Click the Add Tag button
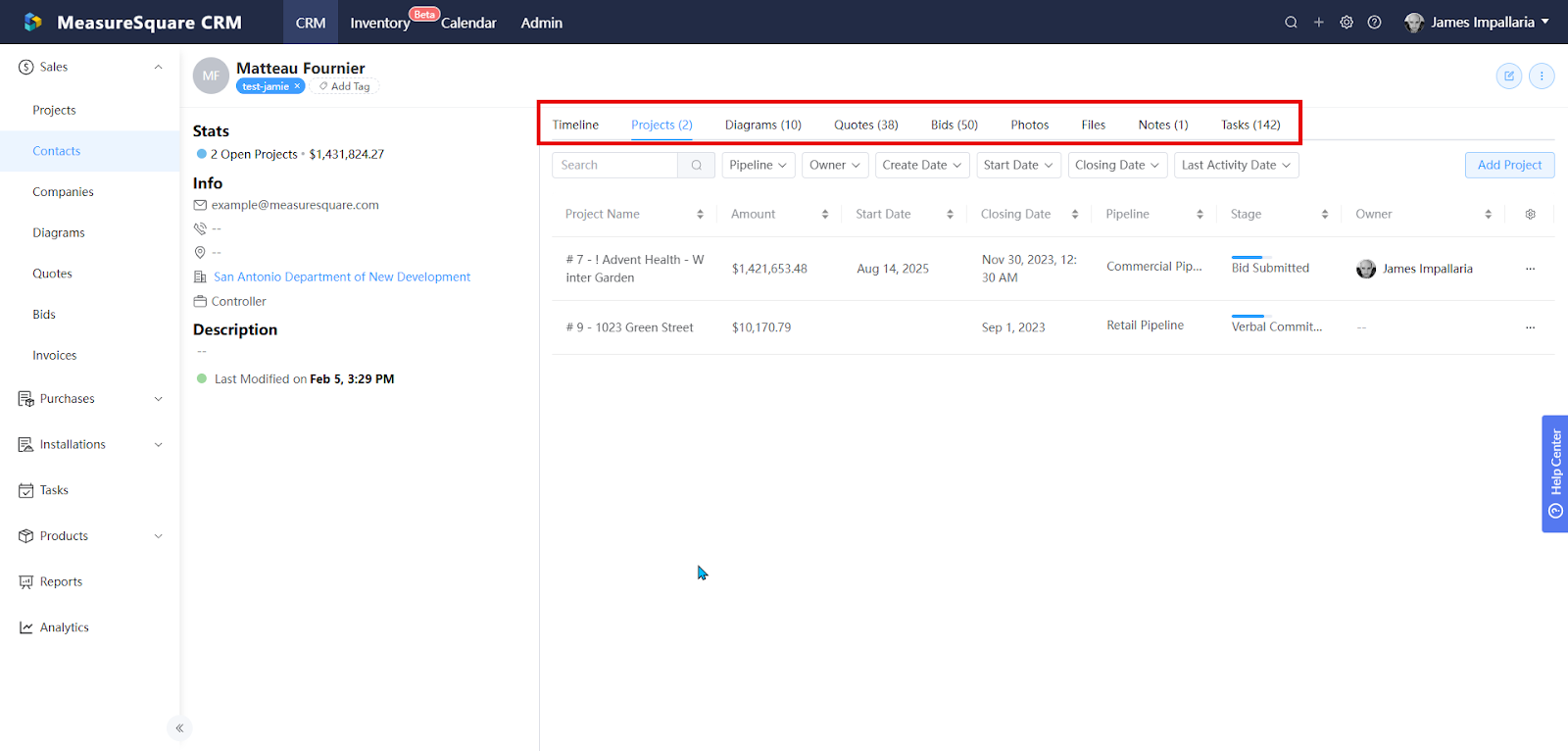The height and width of the screenshot is (751, 1568). [345, 86]
